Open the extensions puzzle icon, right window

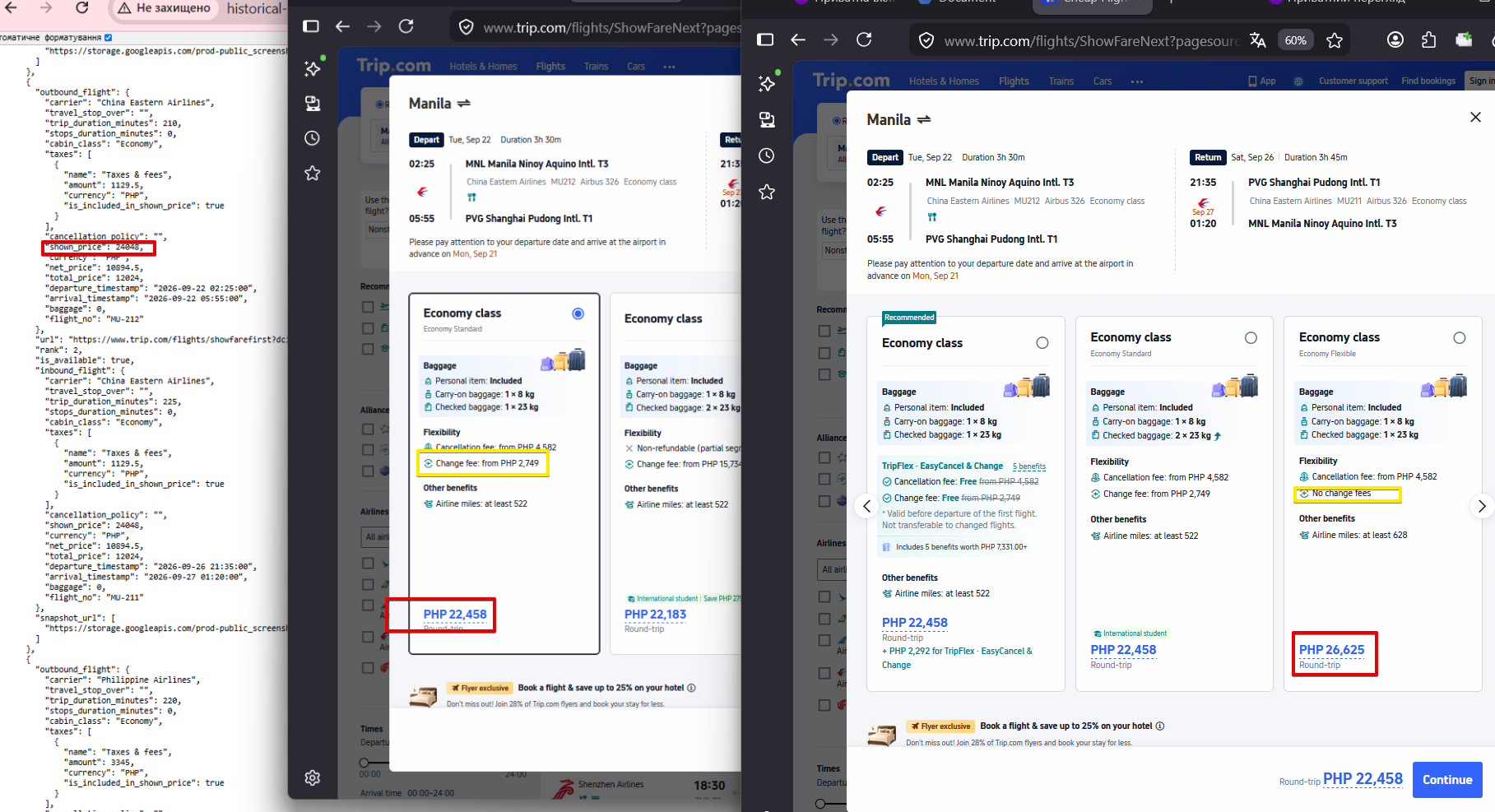click(1428, 39)
